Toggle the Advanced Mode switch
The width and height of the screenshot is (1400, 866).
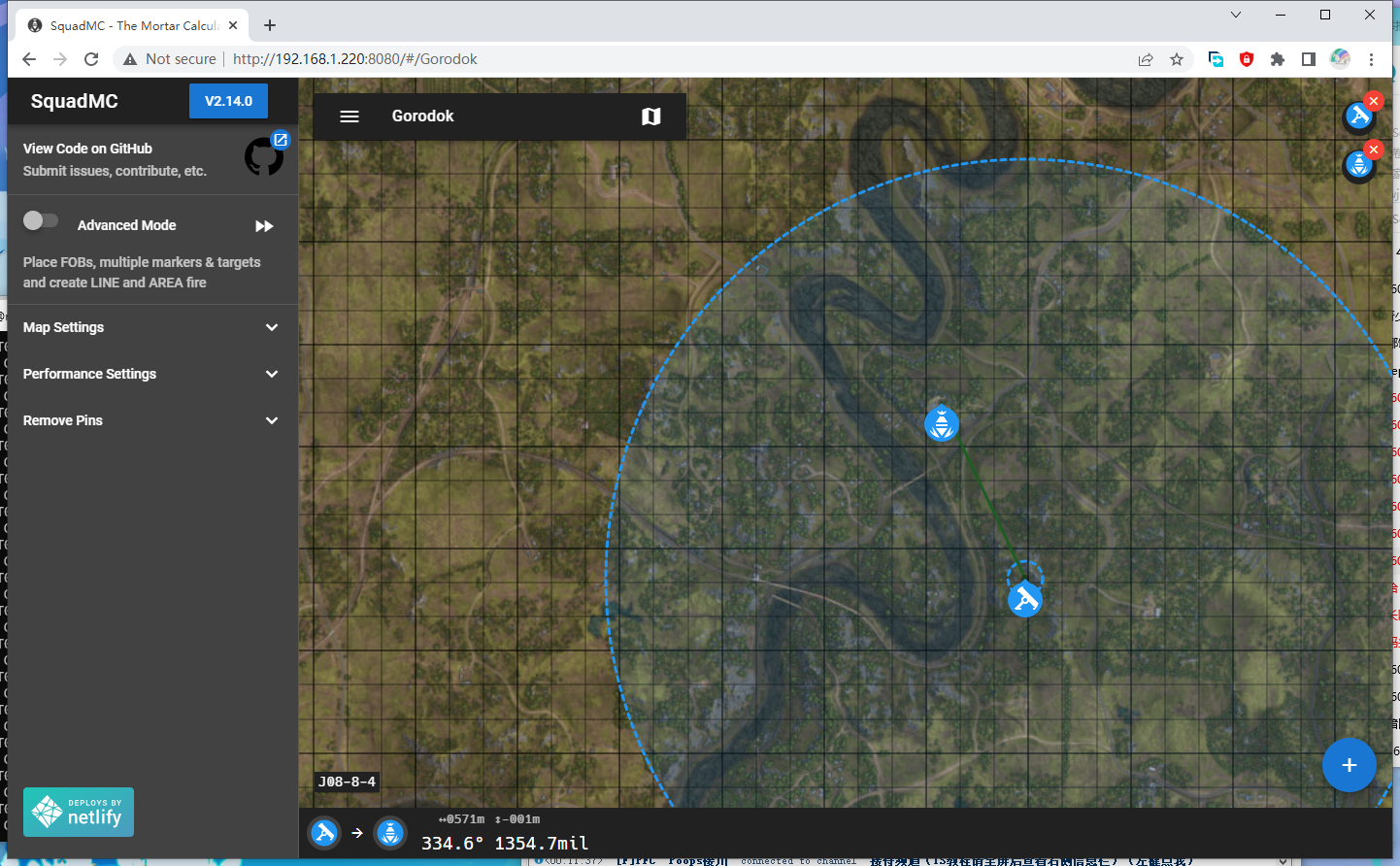pos(41,221)
